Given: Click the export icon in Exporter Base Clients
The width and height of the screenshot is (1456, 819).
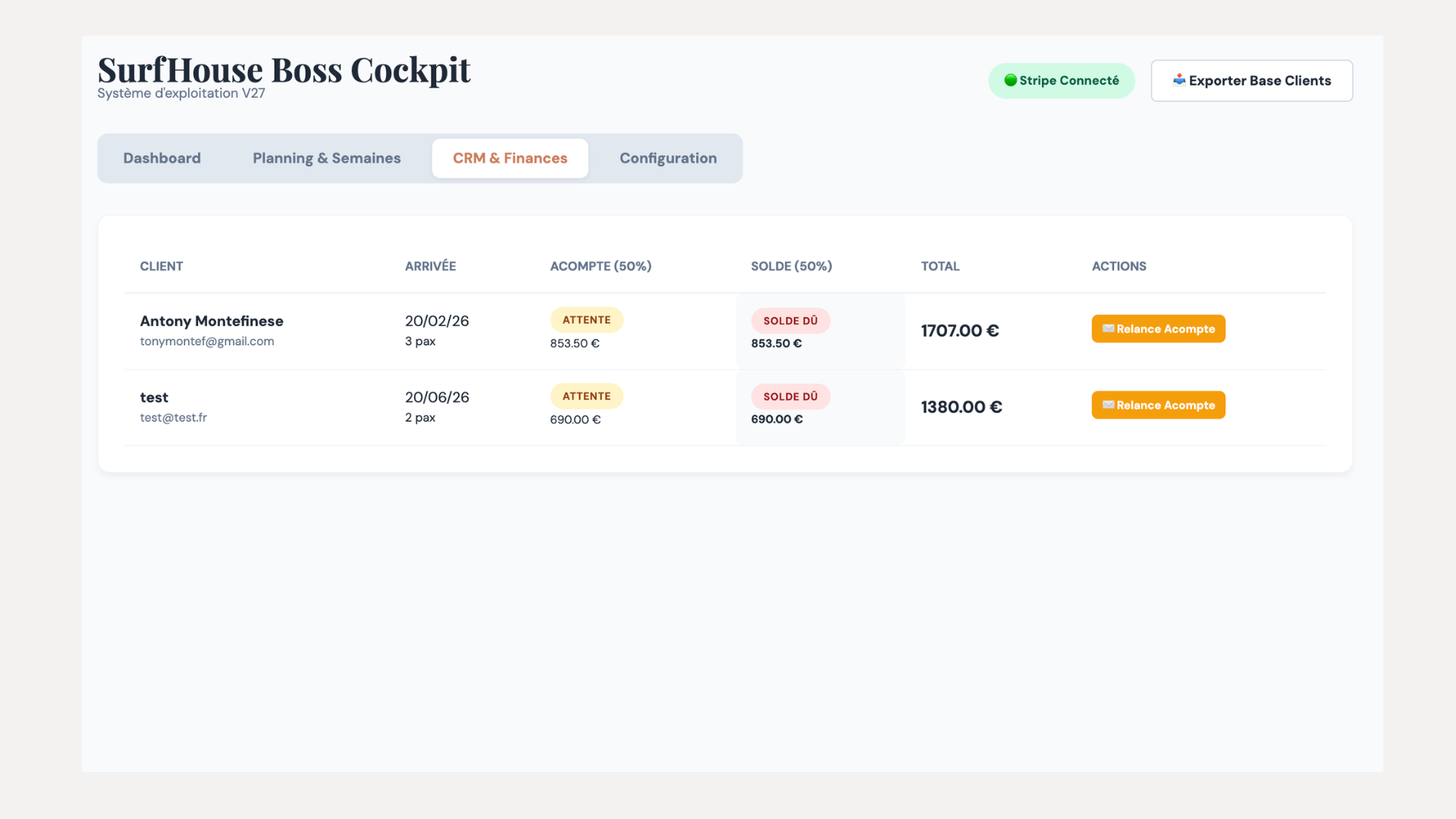Looking at the screenshot, I should coord(1180,80).
